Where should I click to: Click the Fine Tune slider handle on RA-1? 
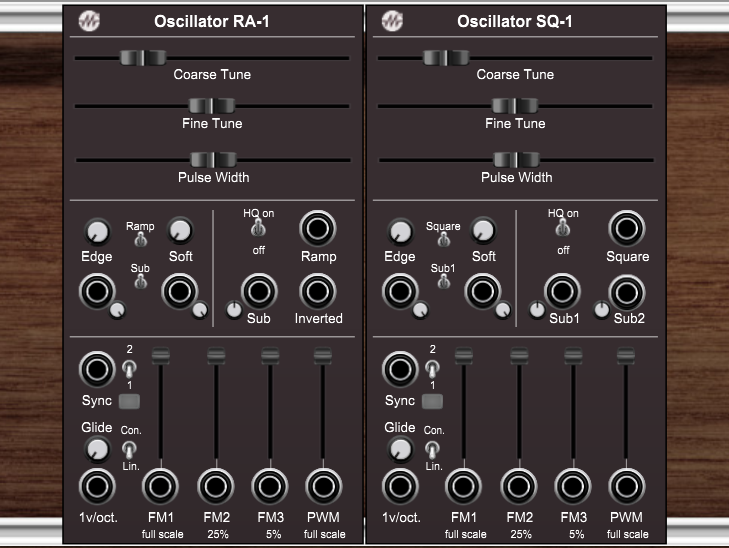(212, 106)
